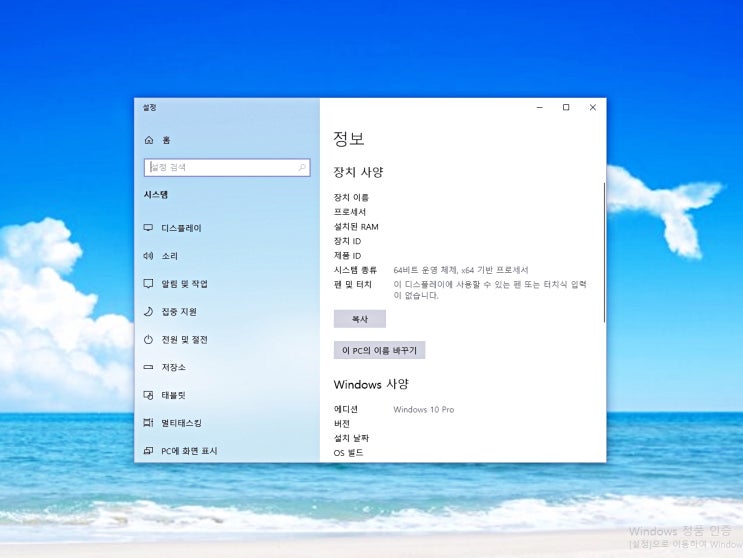Open 집중 지원 settings

tap(179, 312)
